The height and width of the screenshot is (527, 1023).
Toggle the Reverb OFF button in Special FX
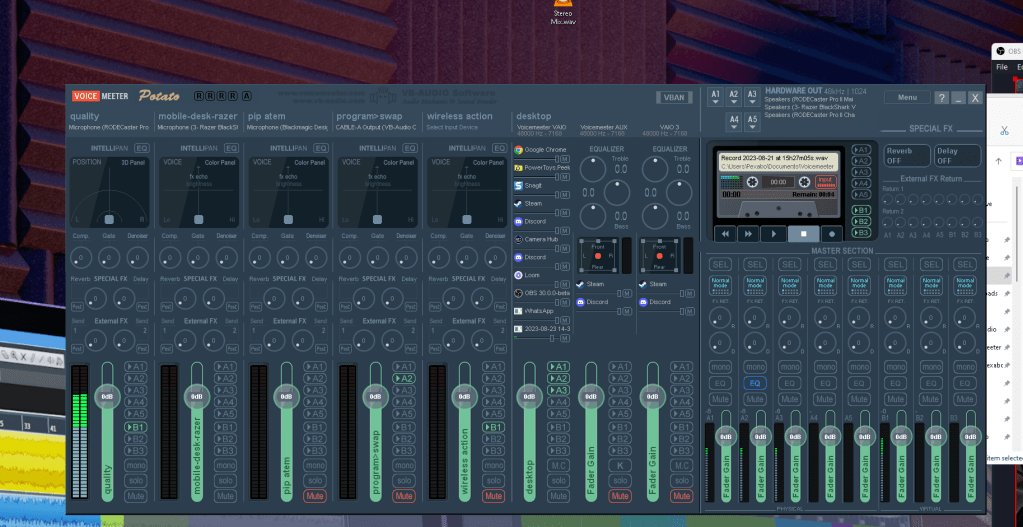[906, 156]
